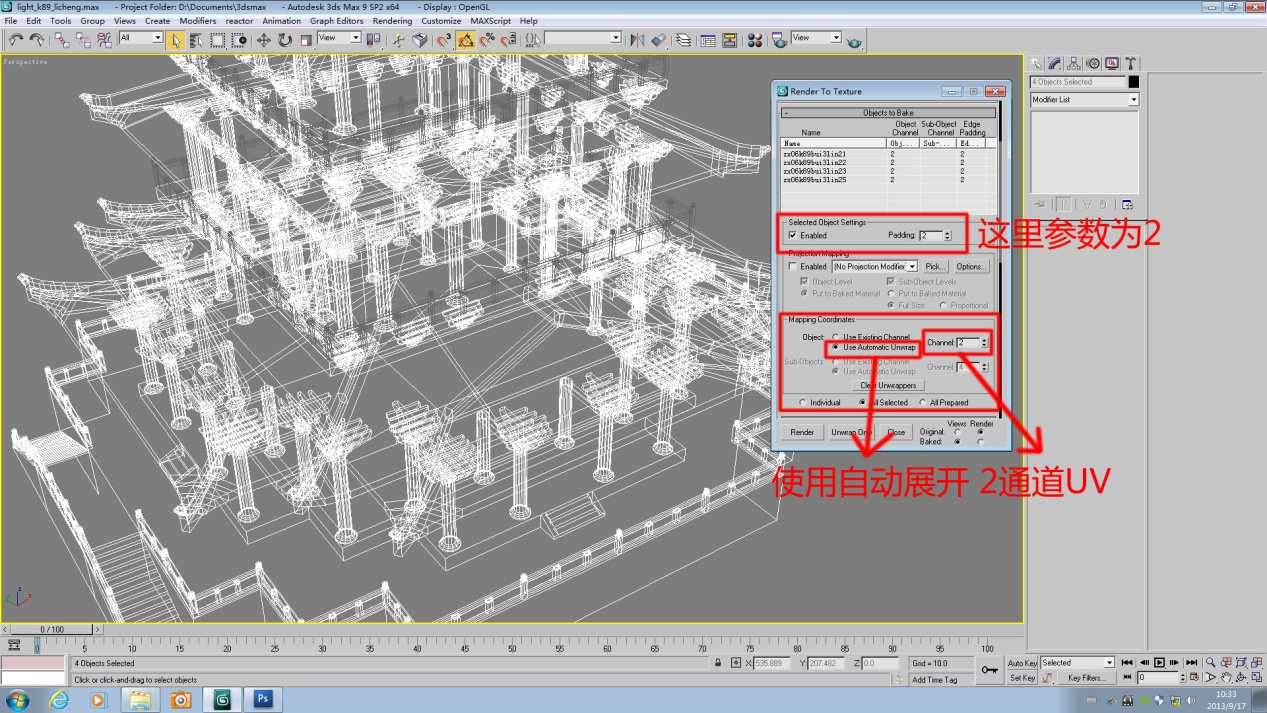Choose the Rectangular Selection Region tool
This screenshot has width=1267, height=713.
coord(217,40)
